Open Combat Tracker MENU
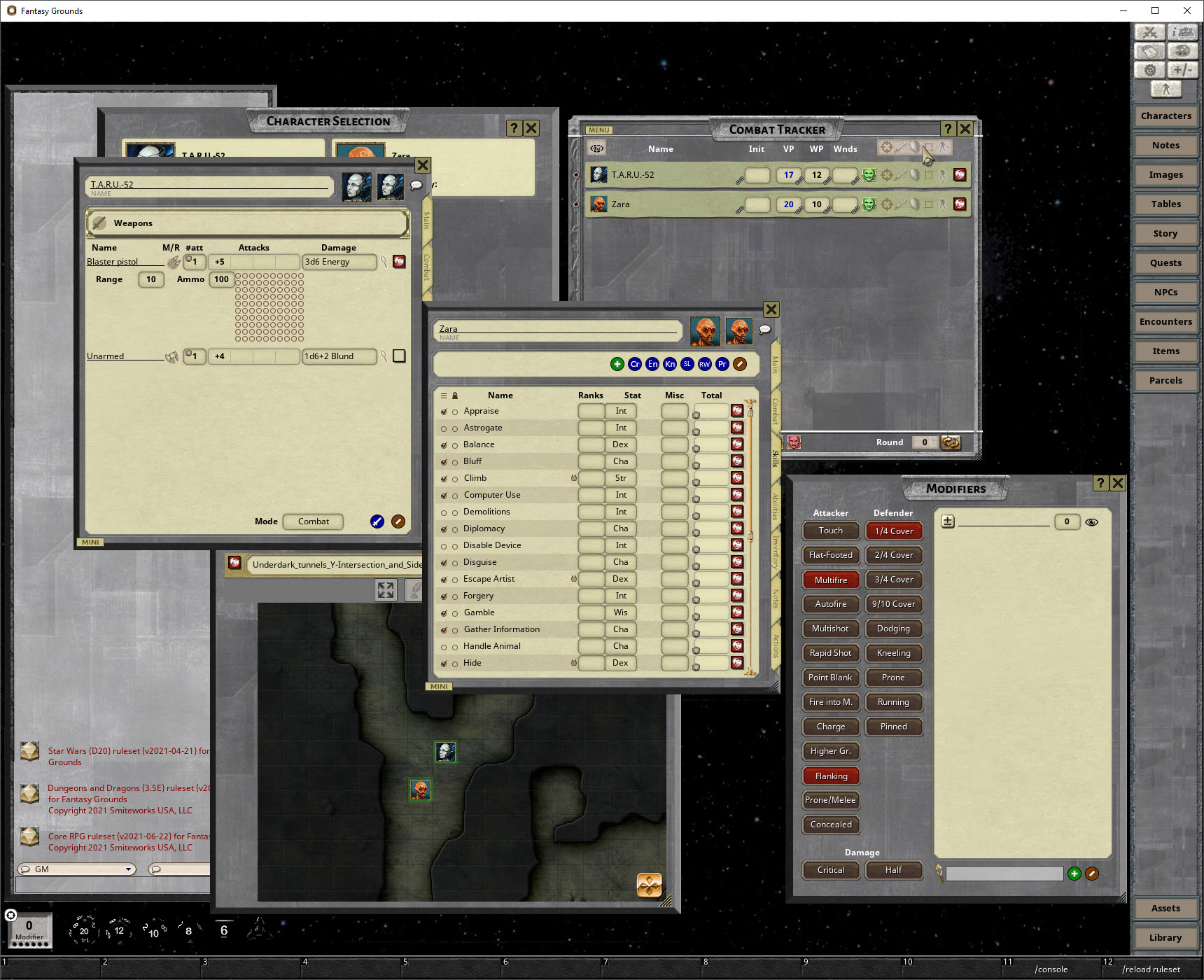1204x980 pixels. pos(598,130)
